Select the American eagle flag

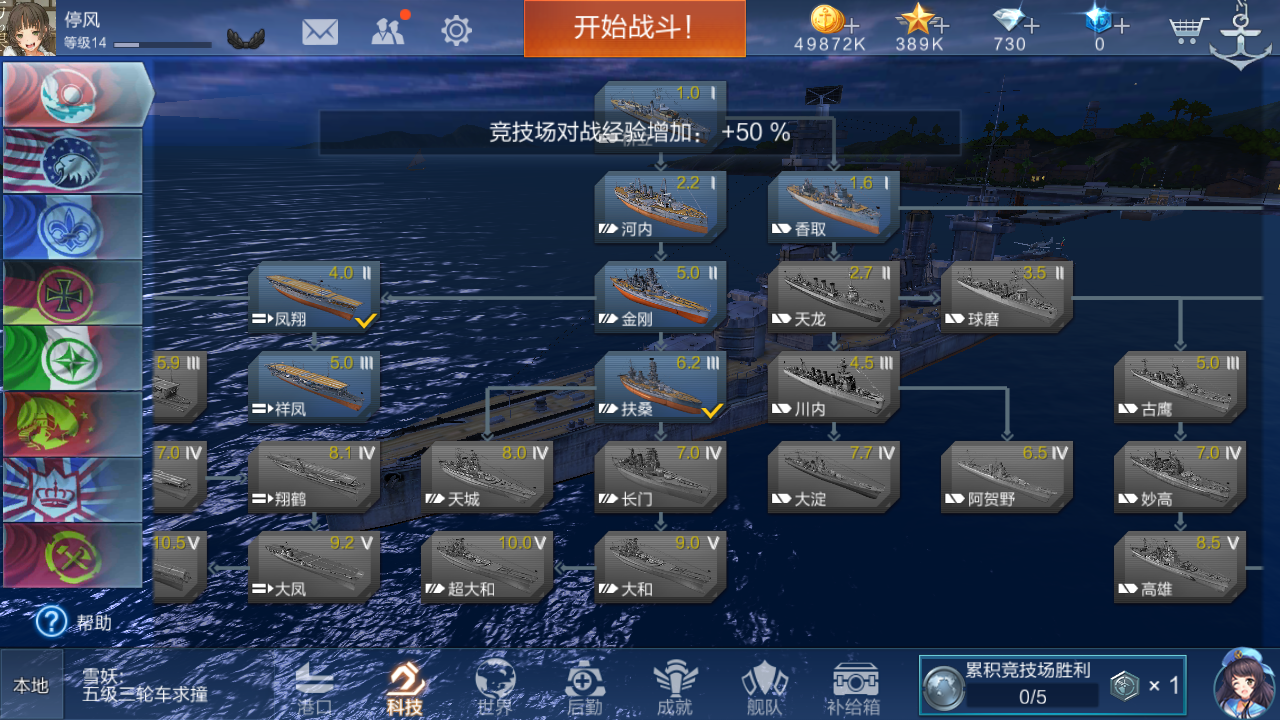coord(72,161)
